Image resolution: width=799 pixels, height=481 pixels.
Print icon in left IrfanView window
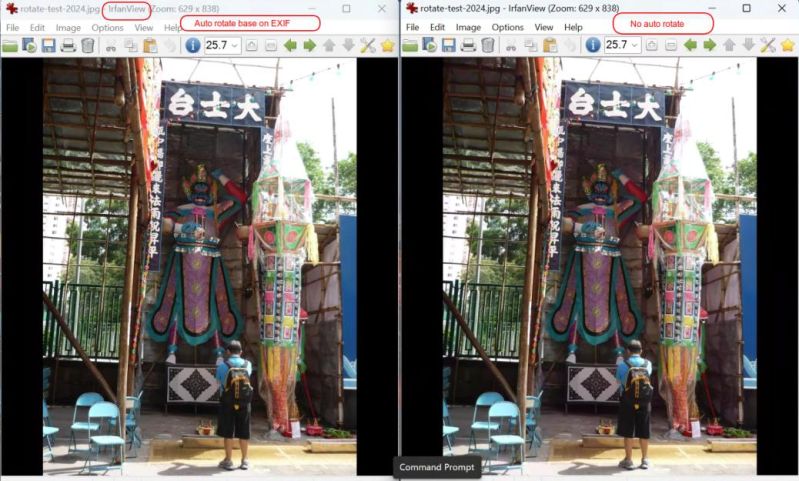coord(68,46)
